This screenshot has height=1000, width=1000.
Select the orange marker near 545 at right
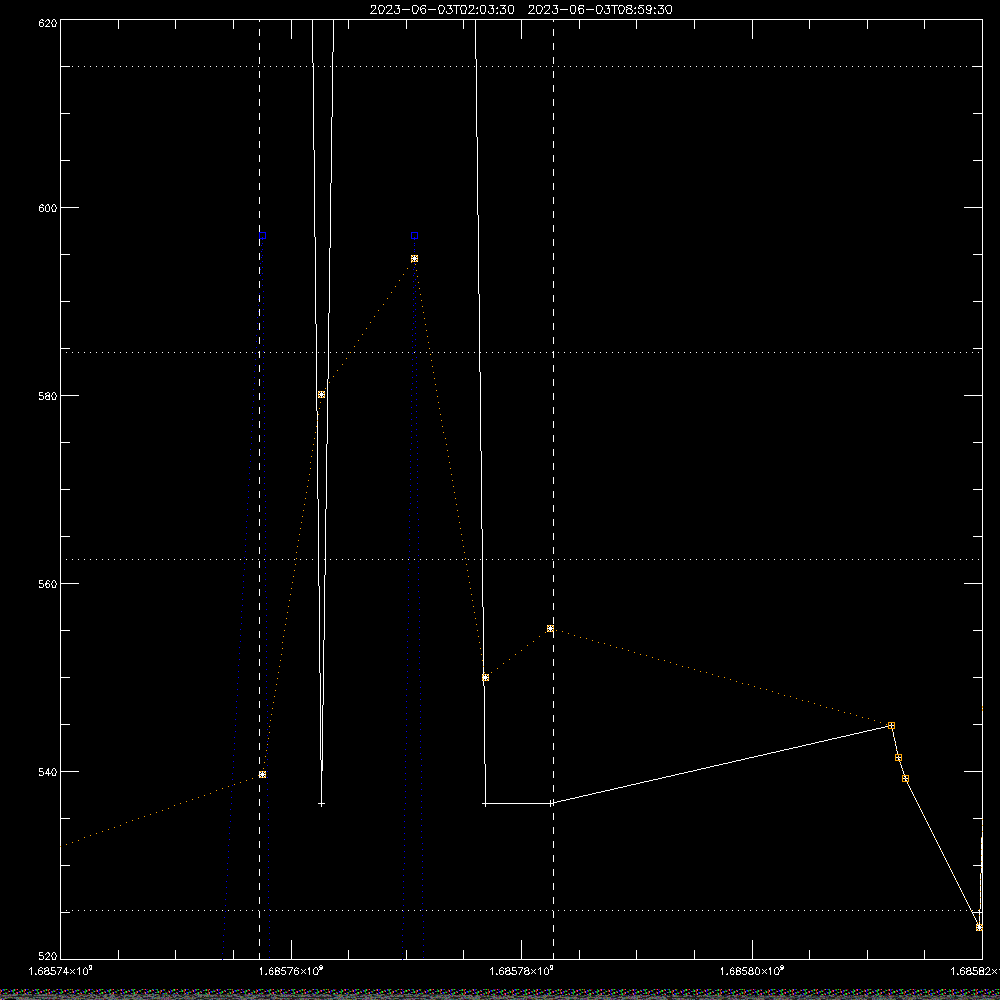(x=892, y=726)
